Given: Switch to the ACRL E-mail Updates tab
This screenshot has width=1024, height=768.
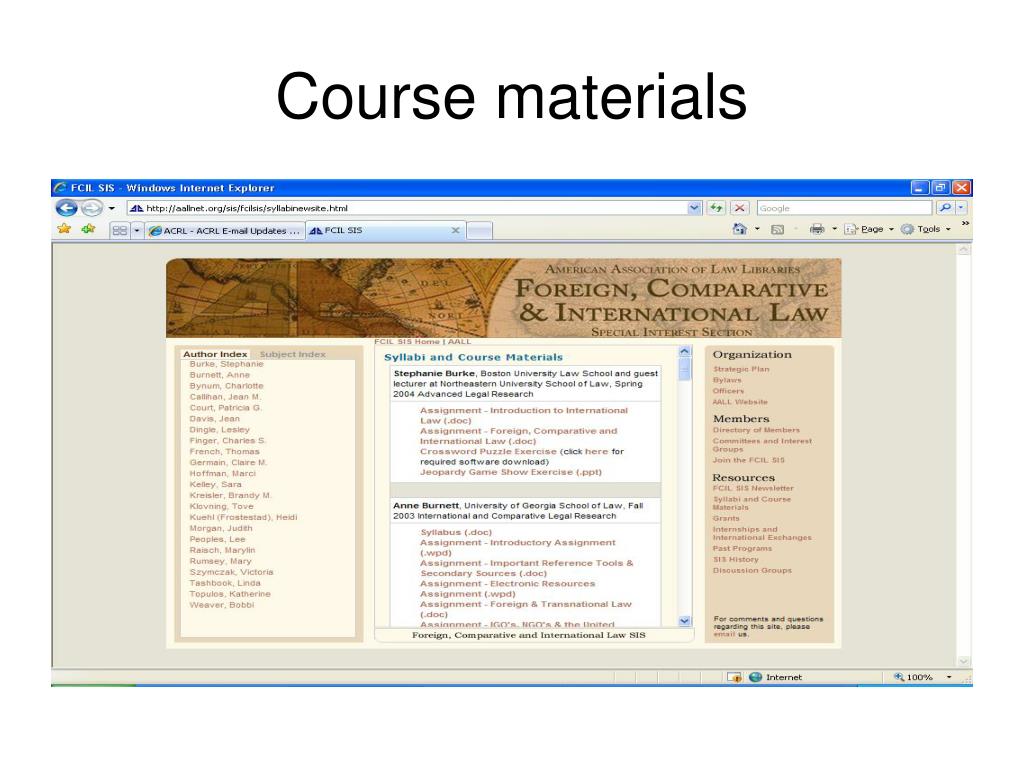Looking at the screenshot, I should pyautogui.click(x=225, y=231).
